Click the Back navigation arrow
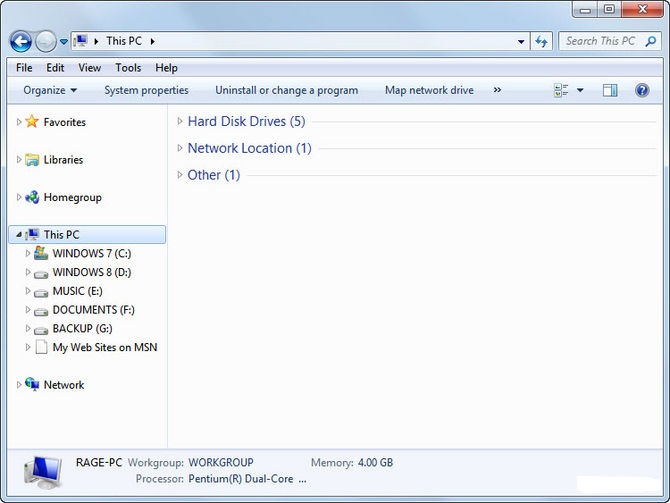 (21, 42)
